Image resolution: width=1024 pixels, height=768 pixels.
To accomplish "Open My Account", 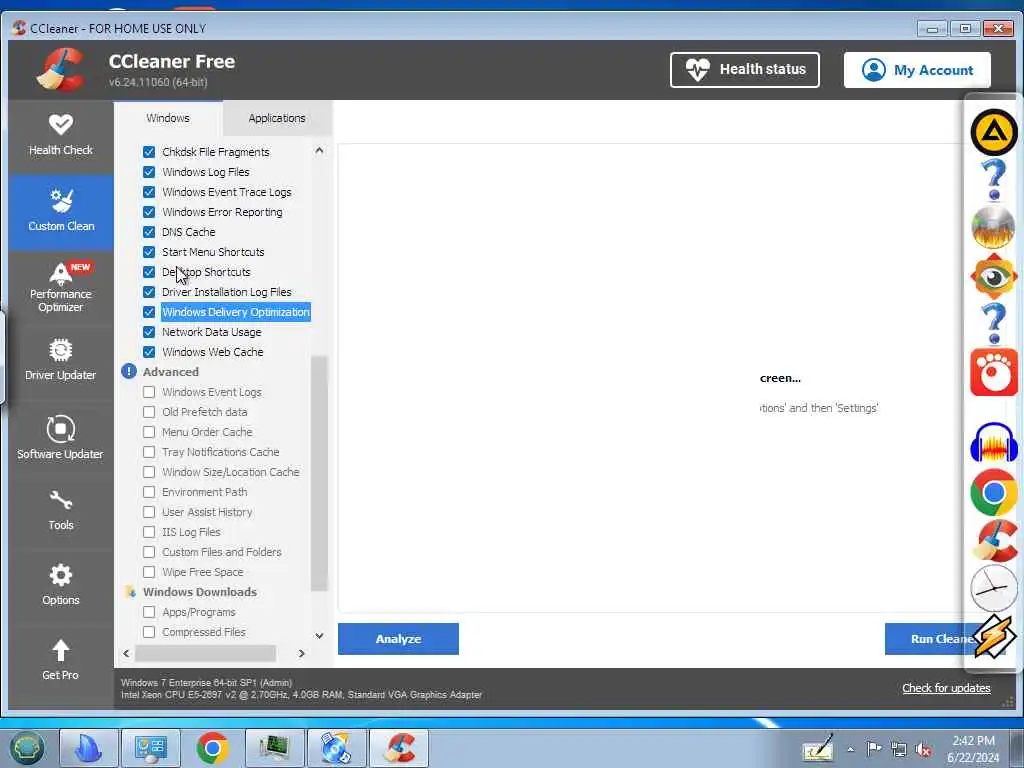I will tap(917, 70).
